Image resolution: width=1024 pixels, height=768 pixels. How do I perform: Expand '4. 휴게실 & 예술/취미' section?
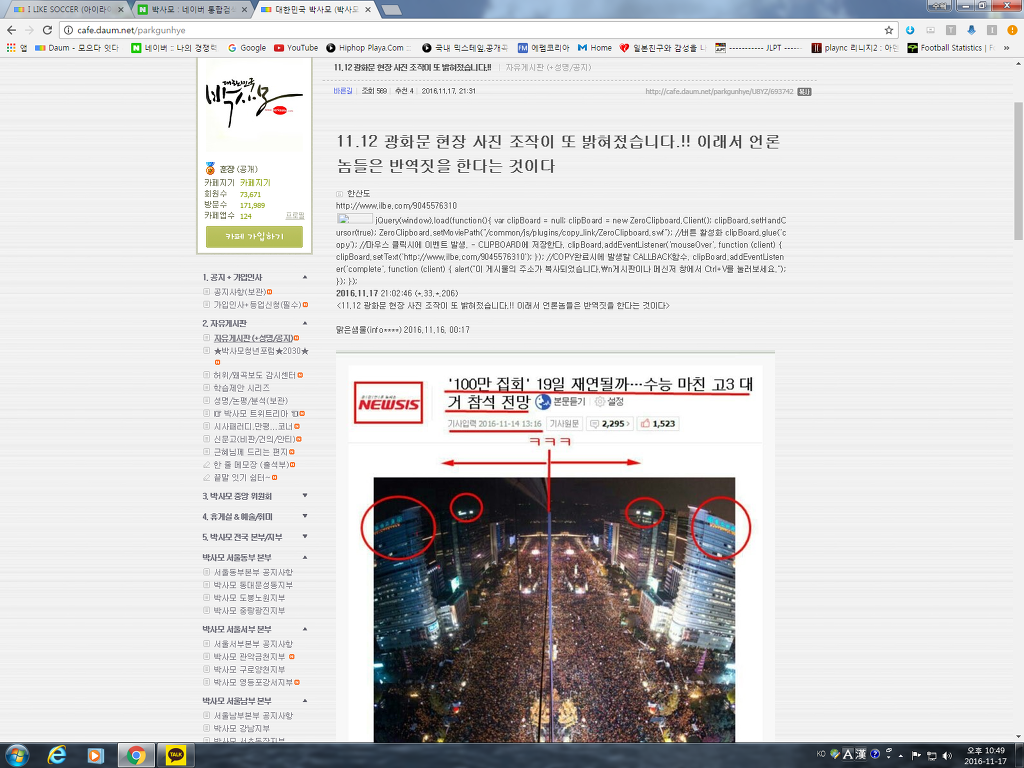305,516
